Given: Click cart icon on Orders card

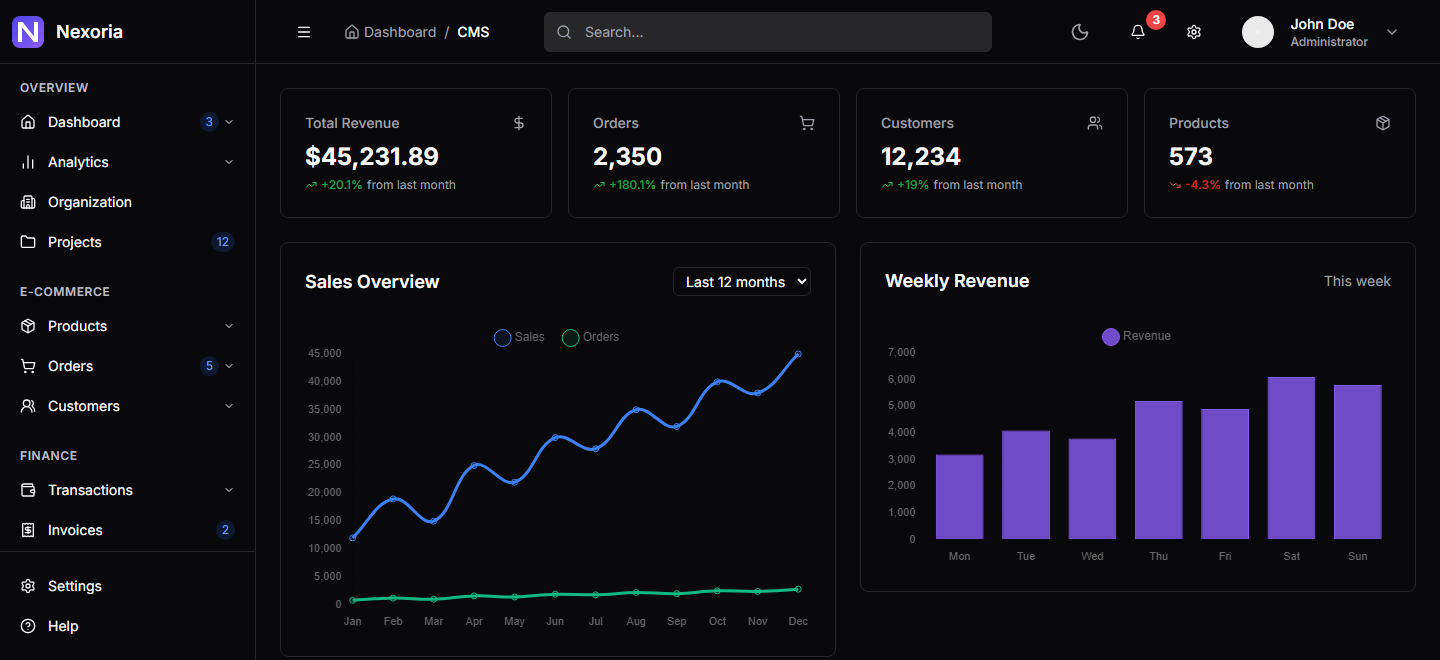Looking at the screenshot, I should coord(807,123).
